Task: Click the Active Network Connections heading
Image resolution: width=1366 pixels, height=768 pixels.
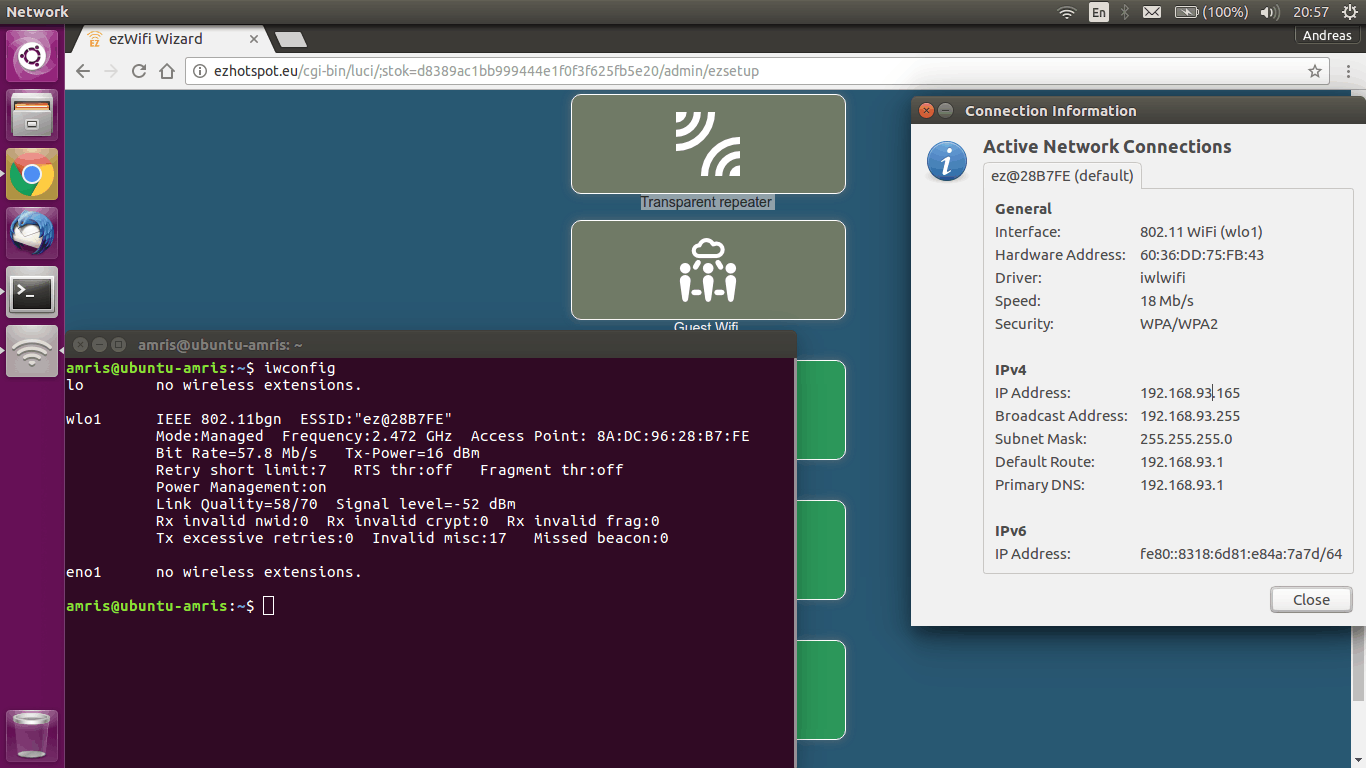Action: 1107,147
